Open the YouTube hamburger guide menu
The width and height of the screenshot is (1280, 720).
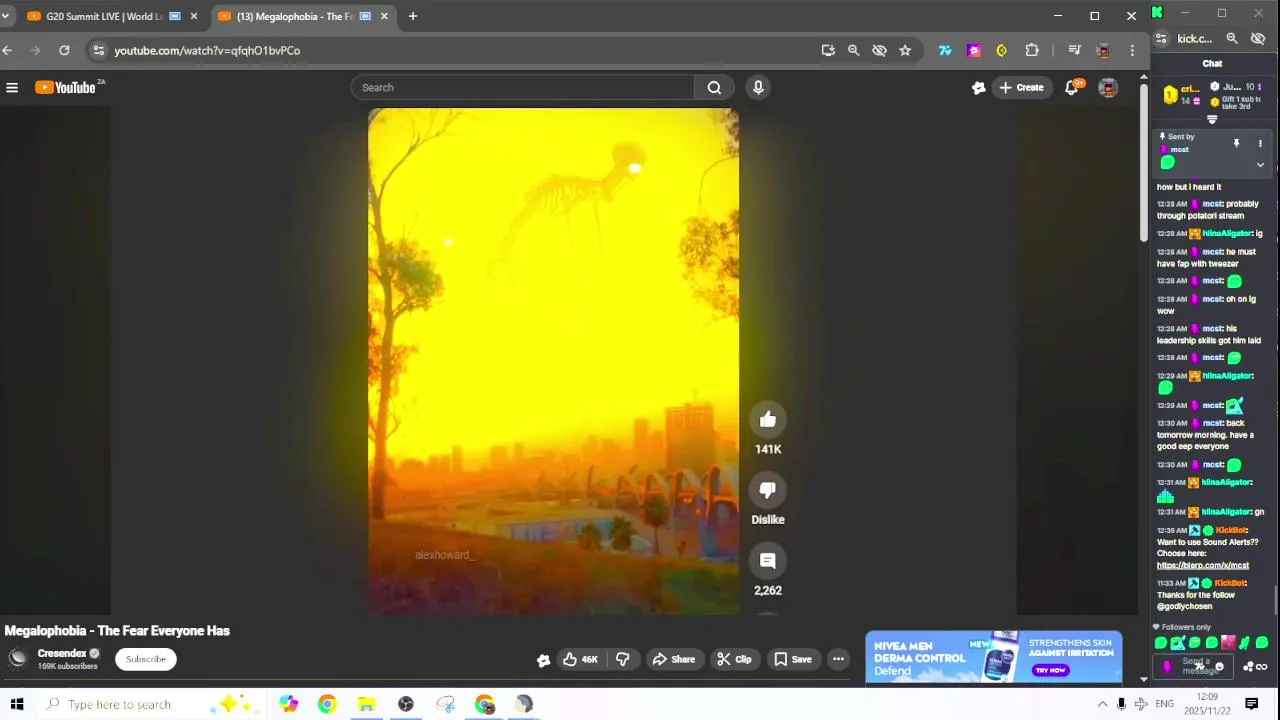12,88
